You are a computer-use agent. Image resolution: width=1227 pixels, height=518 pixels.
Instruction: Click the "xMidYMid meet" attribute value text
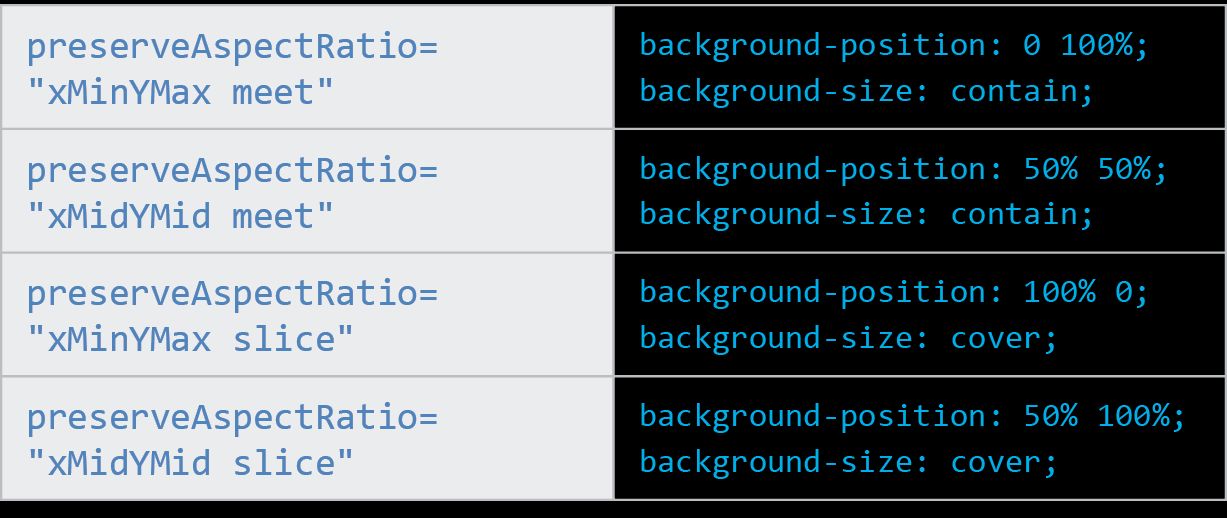180,216
